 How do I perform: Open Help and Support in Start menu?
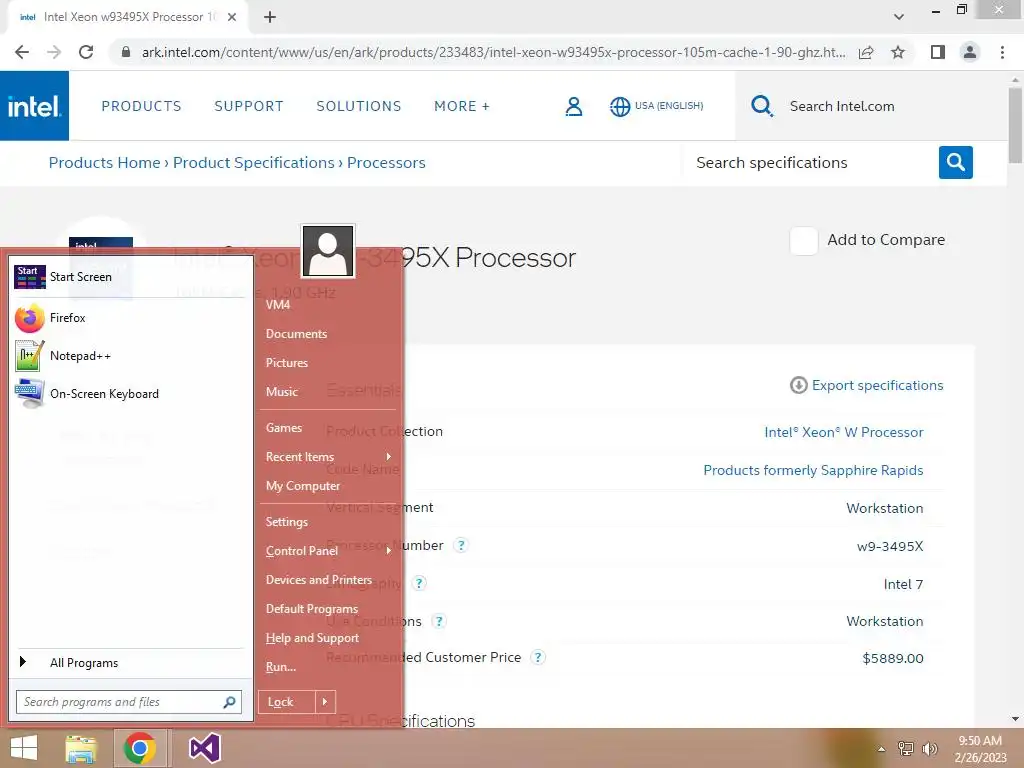pyautogui.click(x=312, y=638)
